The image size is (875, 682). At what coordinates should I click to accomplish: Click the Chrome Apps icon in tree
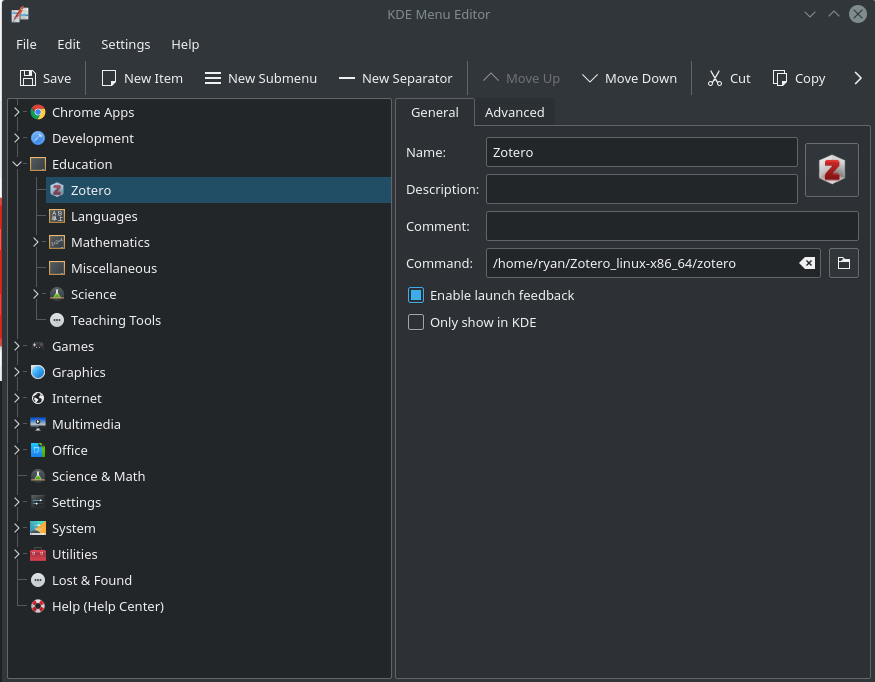(x=38, y=112)
